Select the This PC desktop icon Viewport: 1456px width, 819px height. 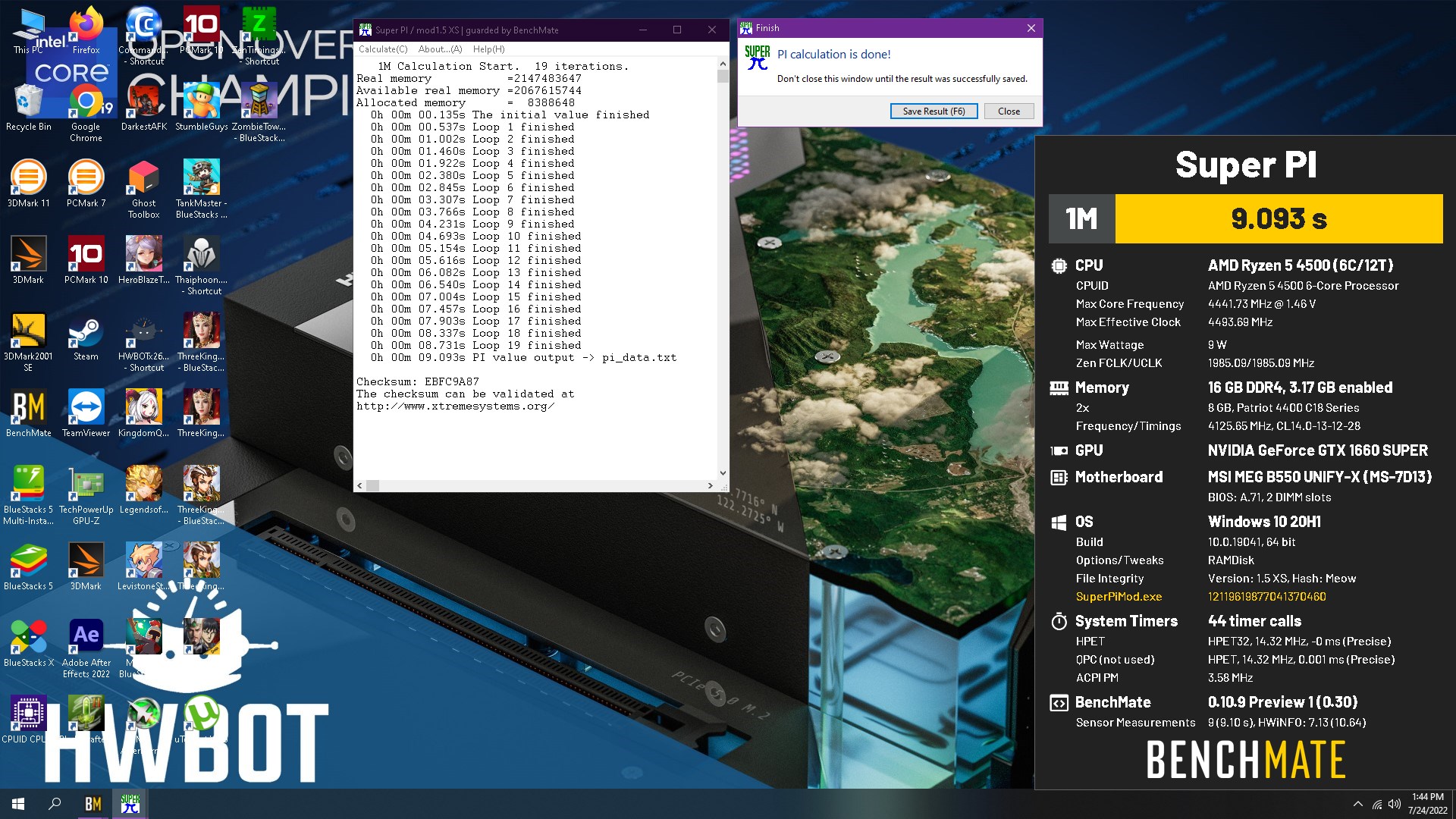pos(29,32)
